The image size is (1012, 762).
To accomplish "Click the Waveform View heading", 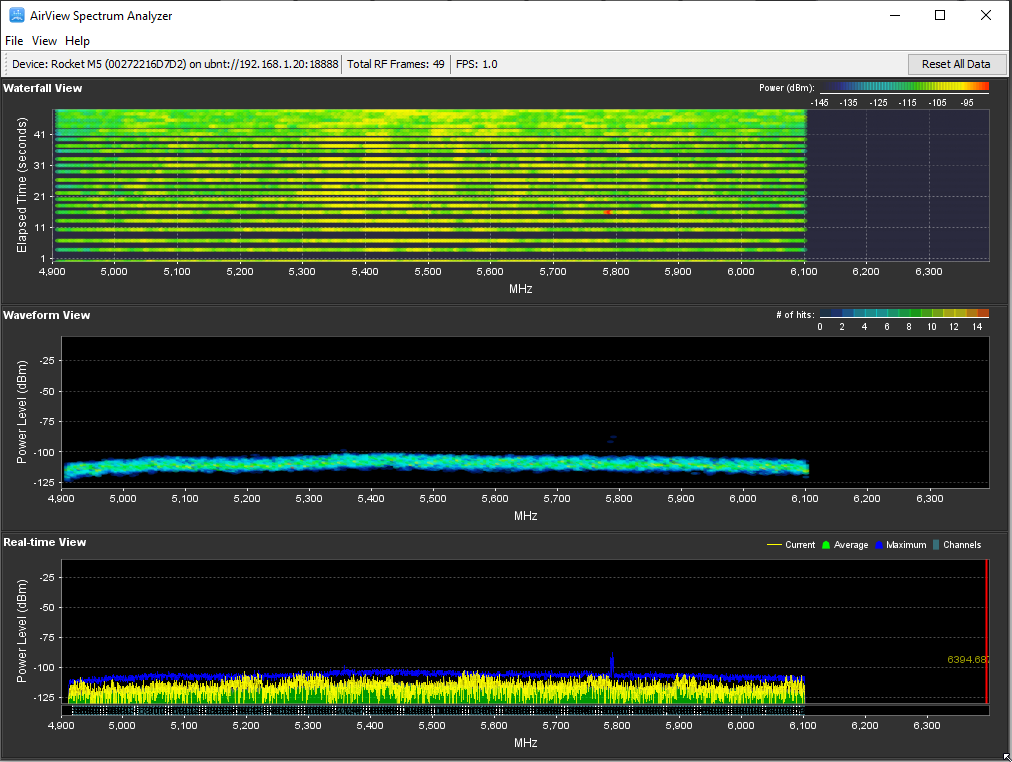I will pyautogui.click(x=46, y=316).
